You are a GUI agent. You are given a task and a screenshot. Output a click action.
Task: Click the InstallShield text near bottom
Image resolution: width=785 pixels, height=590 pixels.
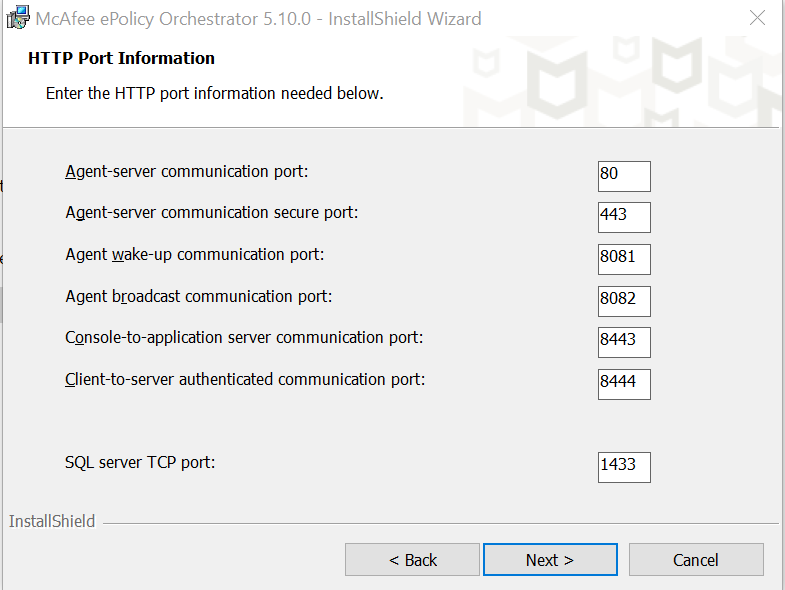52,521
